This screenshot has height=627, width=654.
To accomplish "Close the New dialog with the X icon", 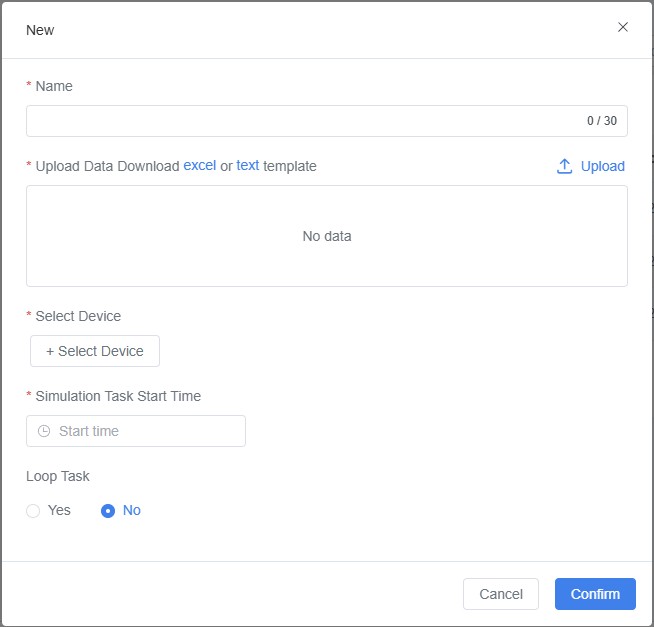I will 623,27.
